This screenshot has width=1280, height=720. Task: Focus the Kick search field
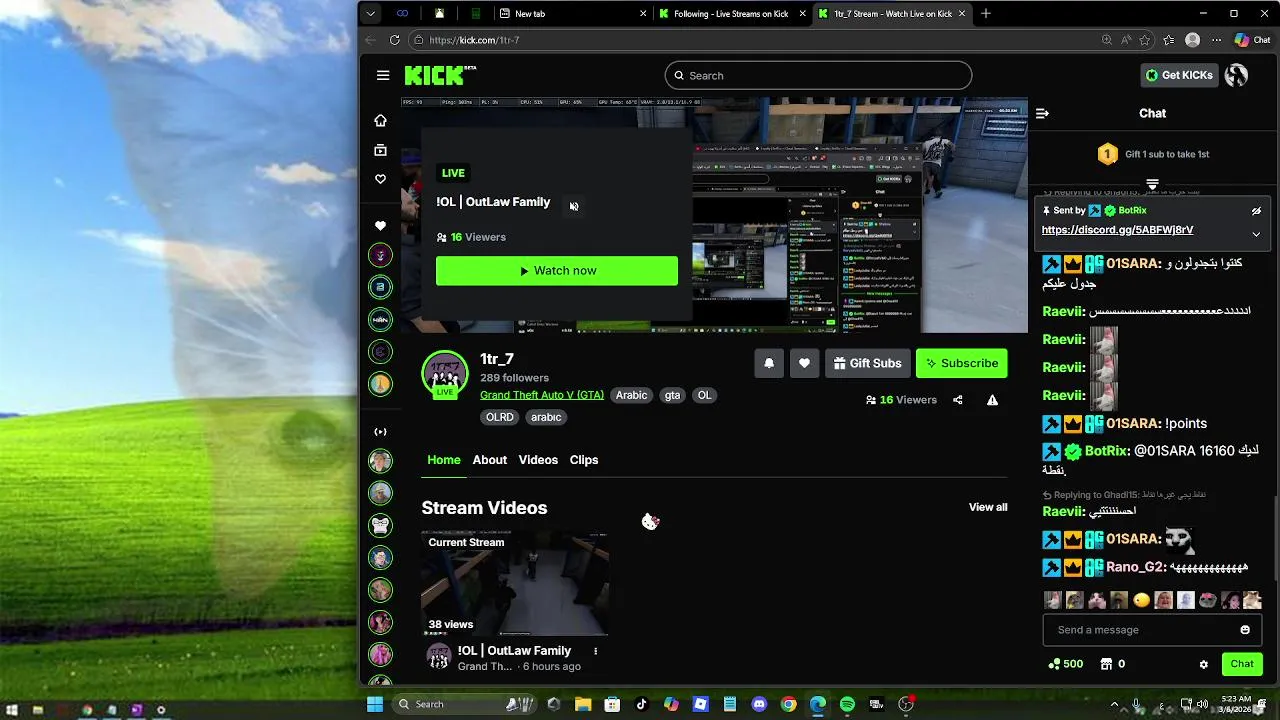[818, 75]
